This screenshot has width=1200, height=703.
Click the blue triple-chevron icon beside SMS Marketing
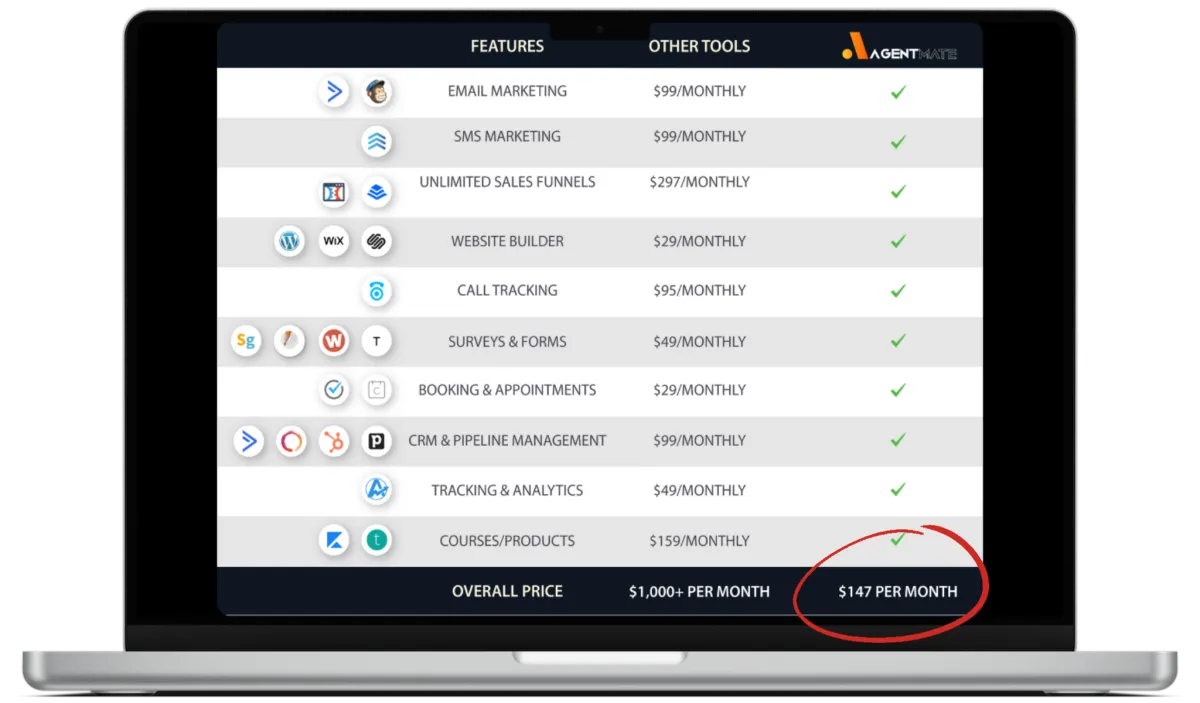[377, 141]
